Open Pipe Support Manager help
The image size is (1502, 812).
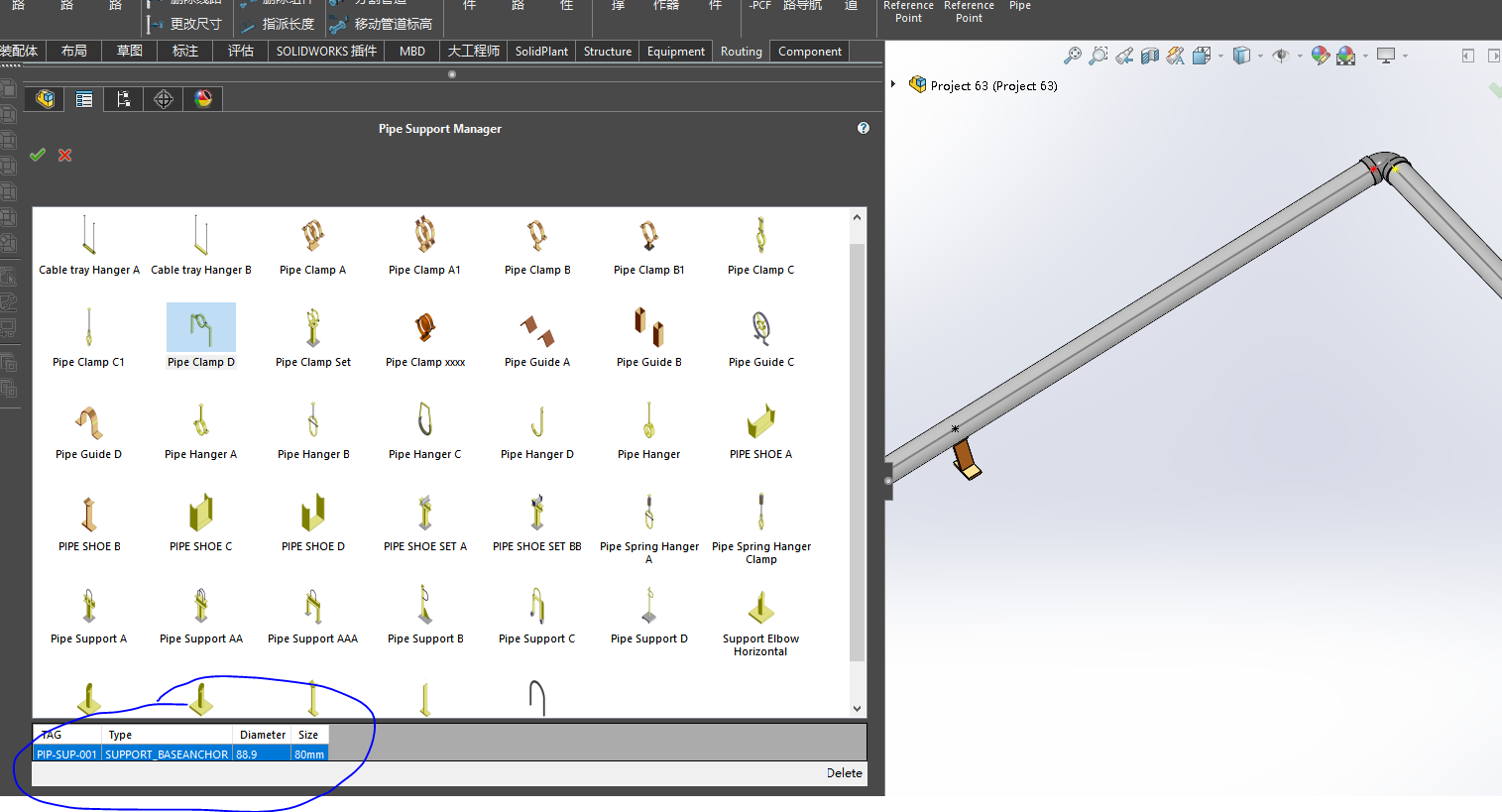coord(864,128)
